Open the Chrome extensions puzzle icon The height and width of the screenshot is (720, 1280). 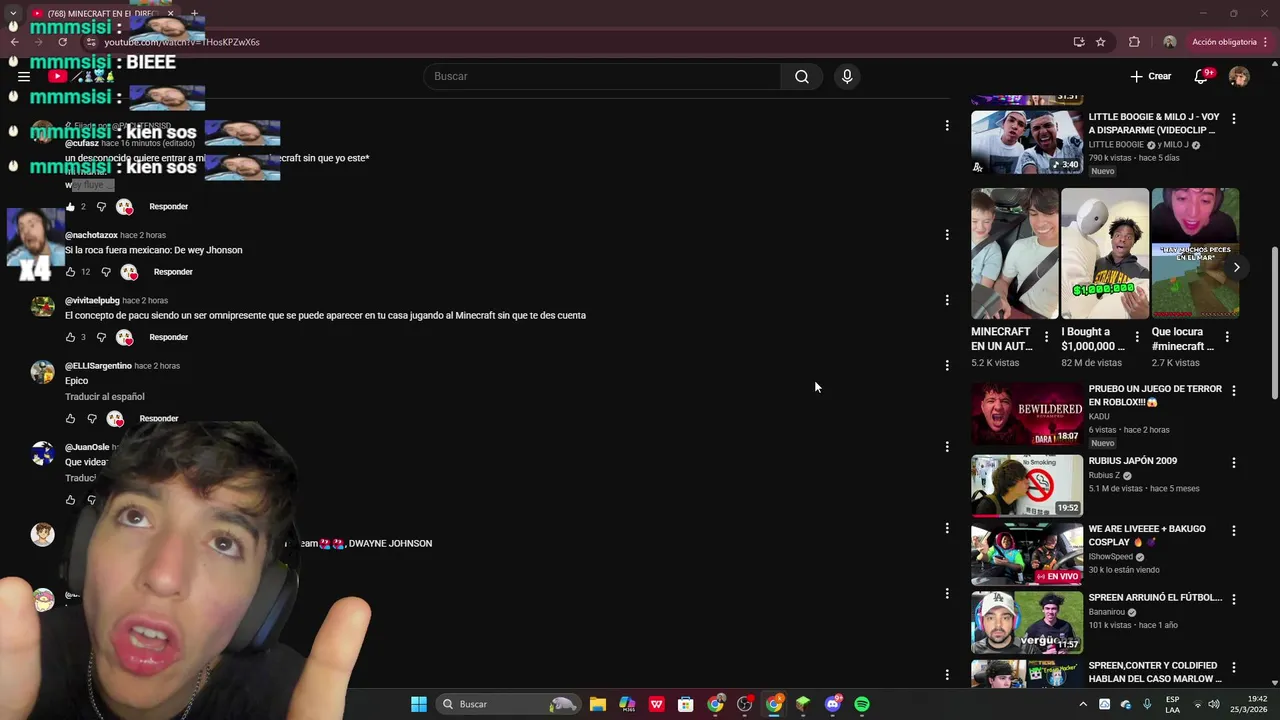[1134, 42]
